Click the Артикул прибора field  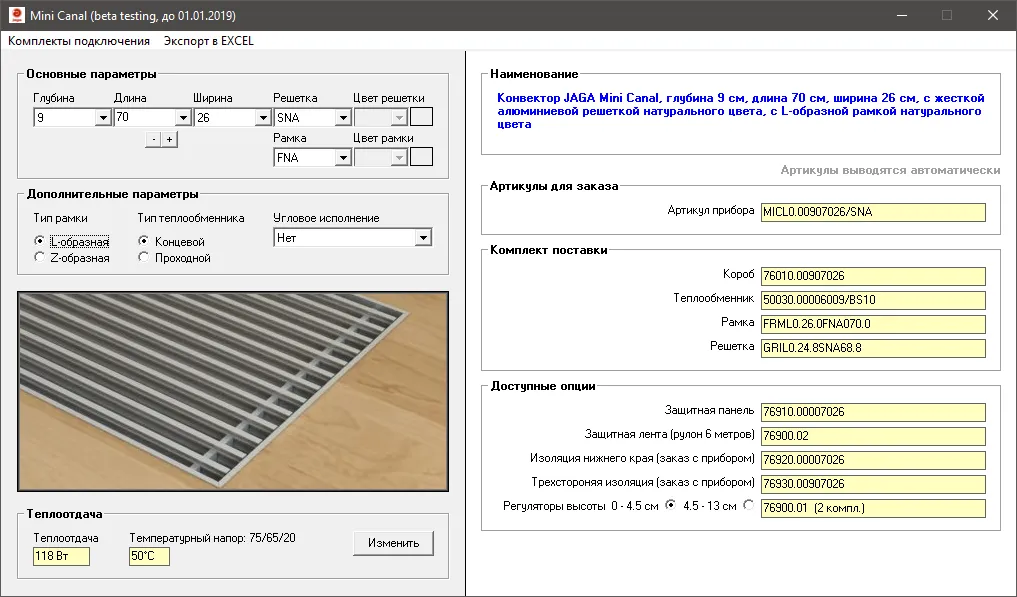[873, 212]
